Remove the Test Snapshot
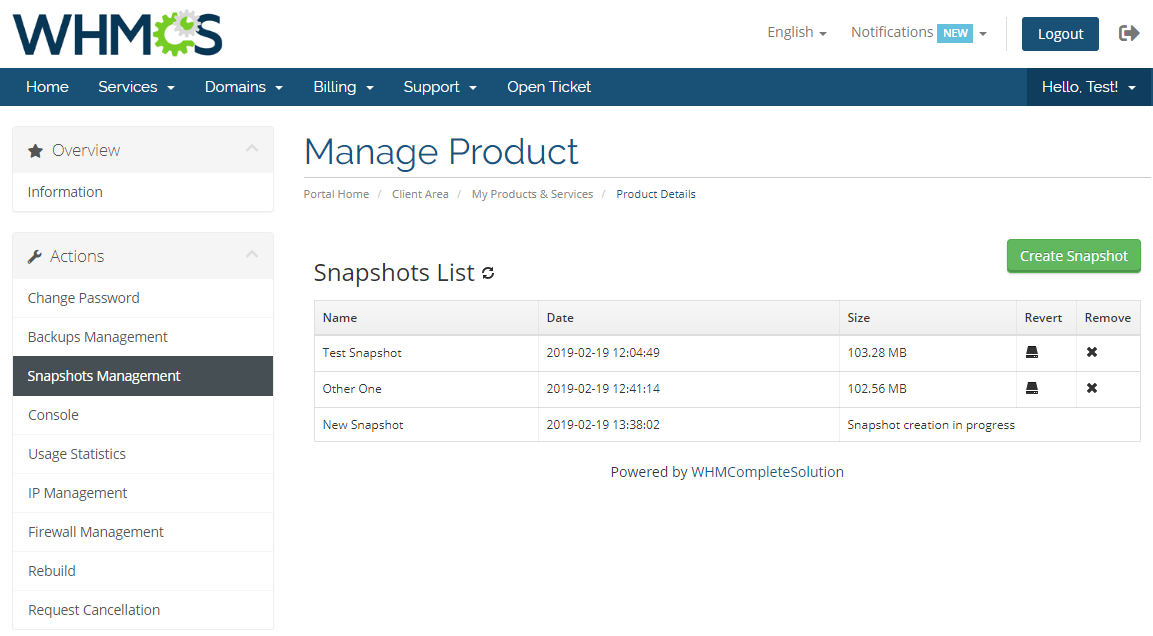 click(1092, 352)
